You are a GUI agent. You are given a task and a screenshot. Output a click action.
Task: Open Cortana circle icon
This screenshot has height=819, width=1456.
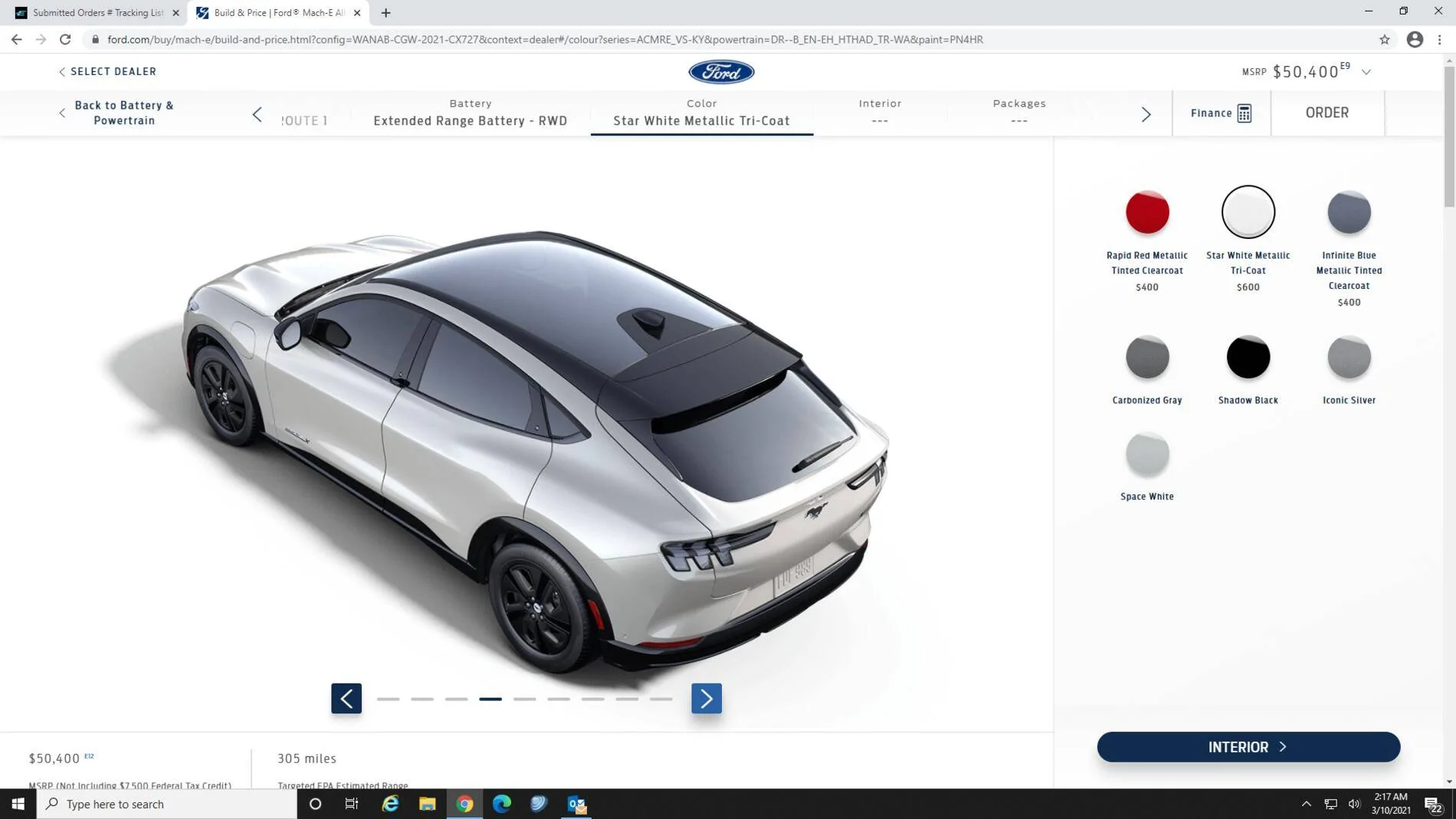(315, 804)
